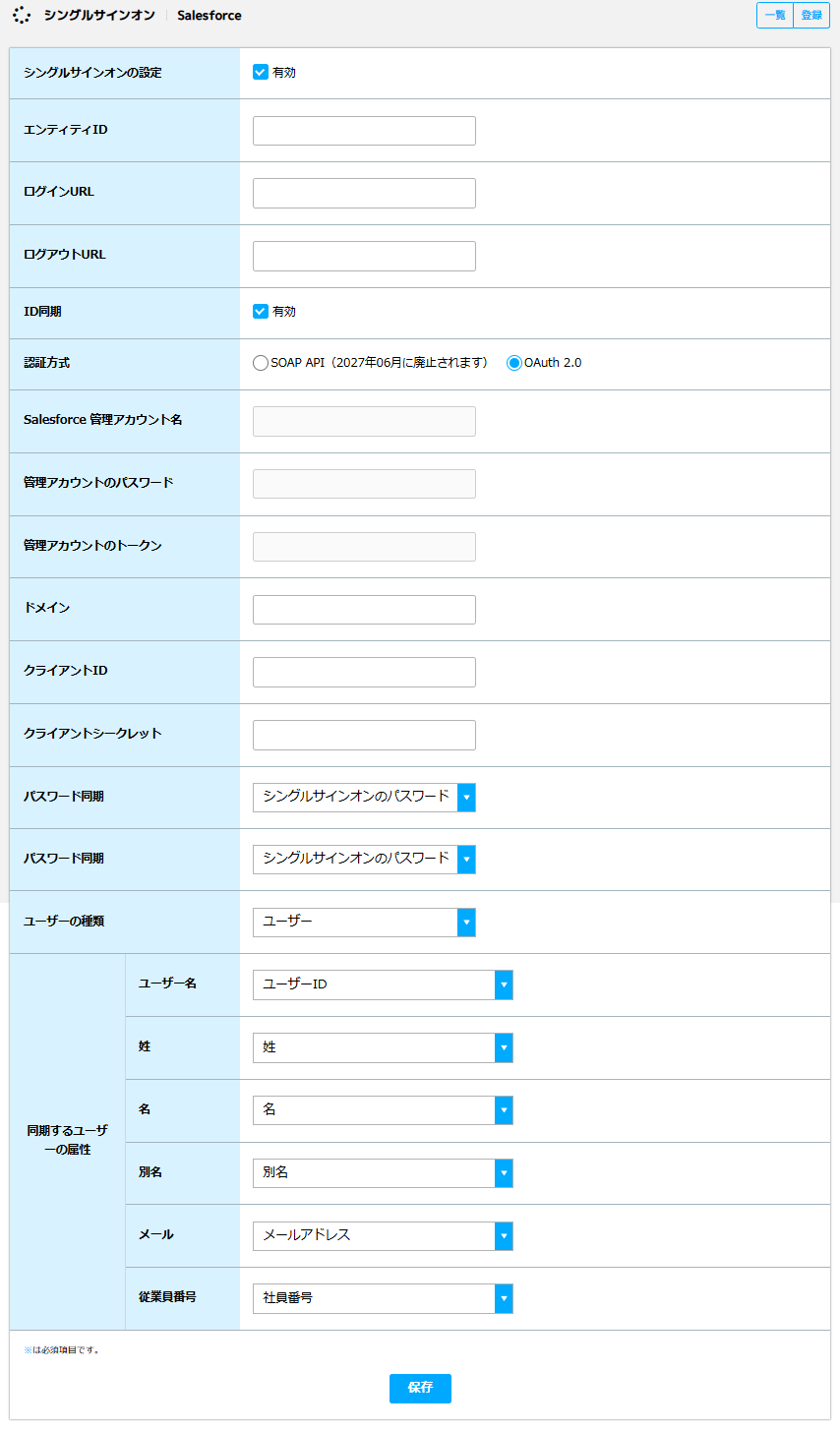
Task: Open the 姓 attribute dropdown
Action: pyautogui.click(x=383, y=1047)
